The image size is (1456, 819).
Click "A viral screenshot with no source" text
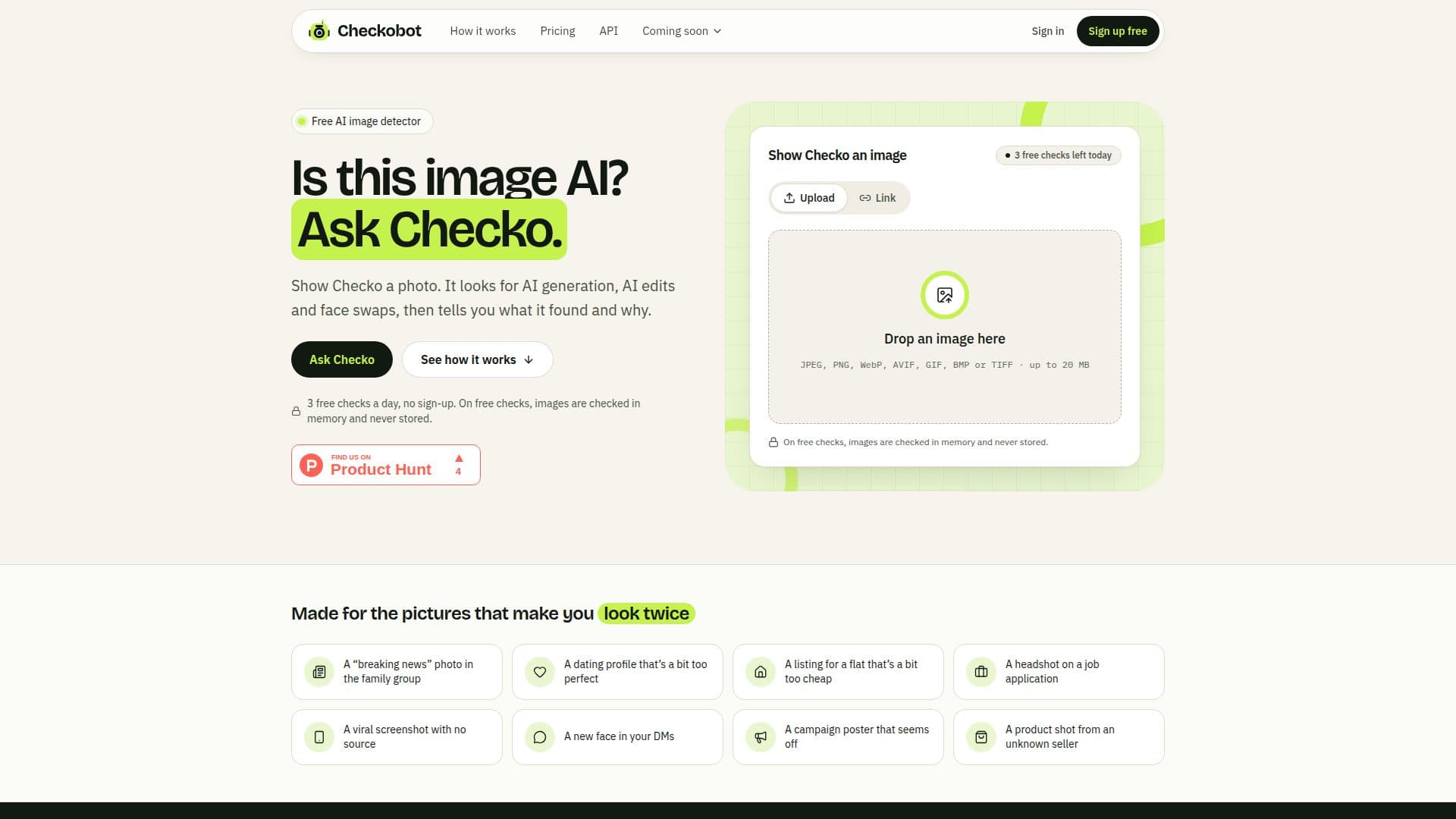(405, 736)
